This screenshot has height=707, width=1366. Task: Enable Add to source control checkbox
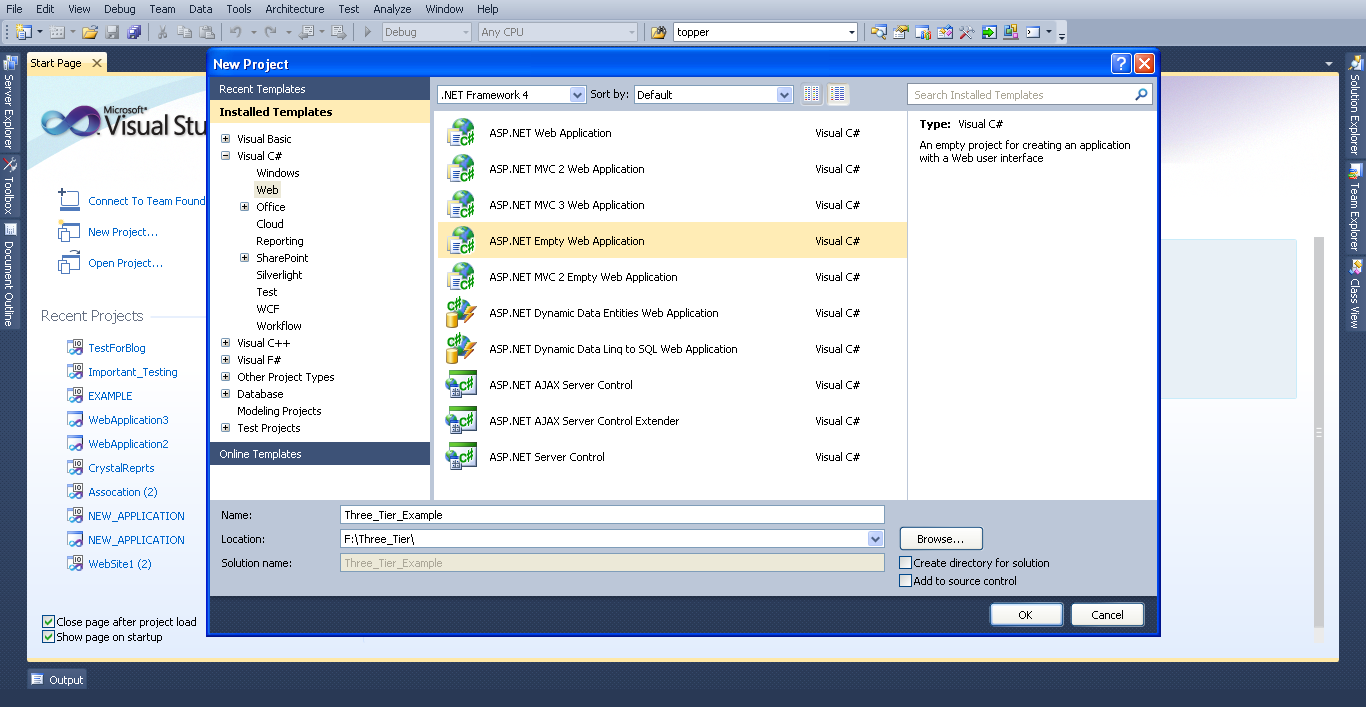click(906, 581)
